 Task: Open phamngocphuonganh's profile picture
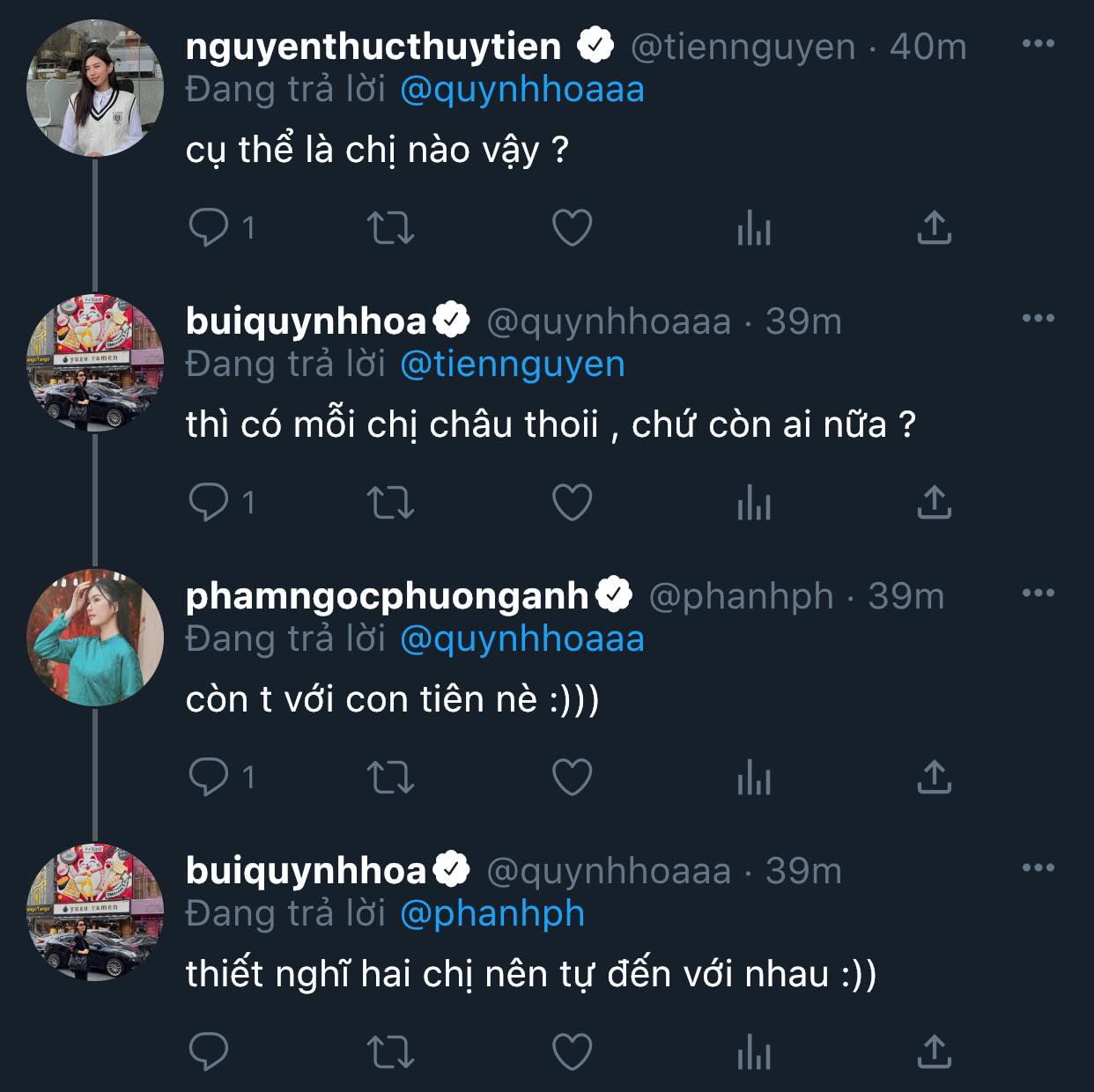tap(95, 638)
